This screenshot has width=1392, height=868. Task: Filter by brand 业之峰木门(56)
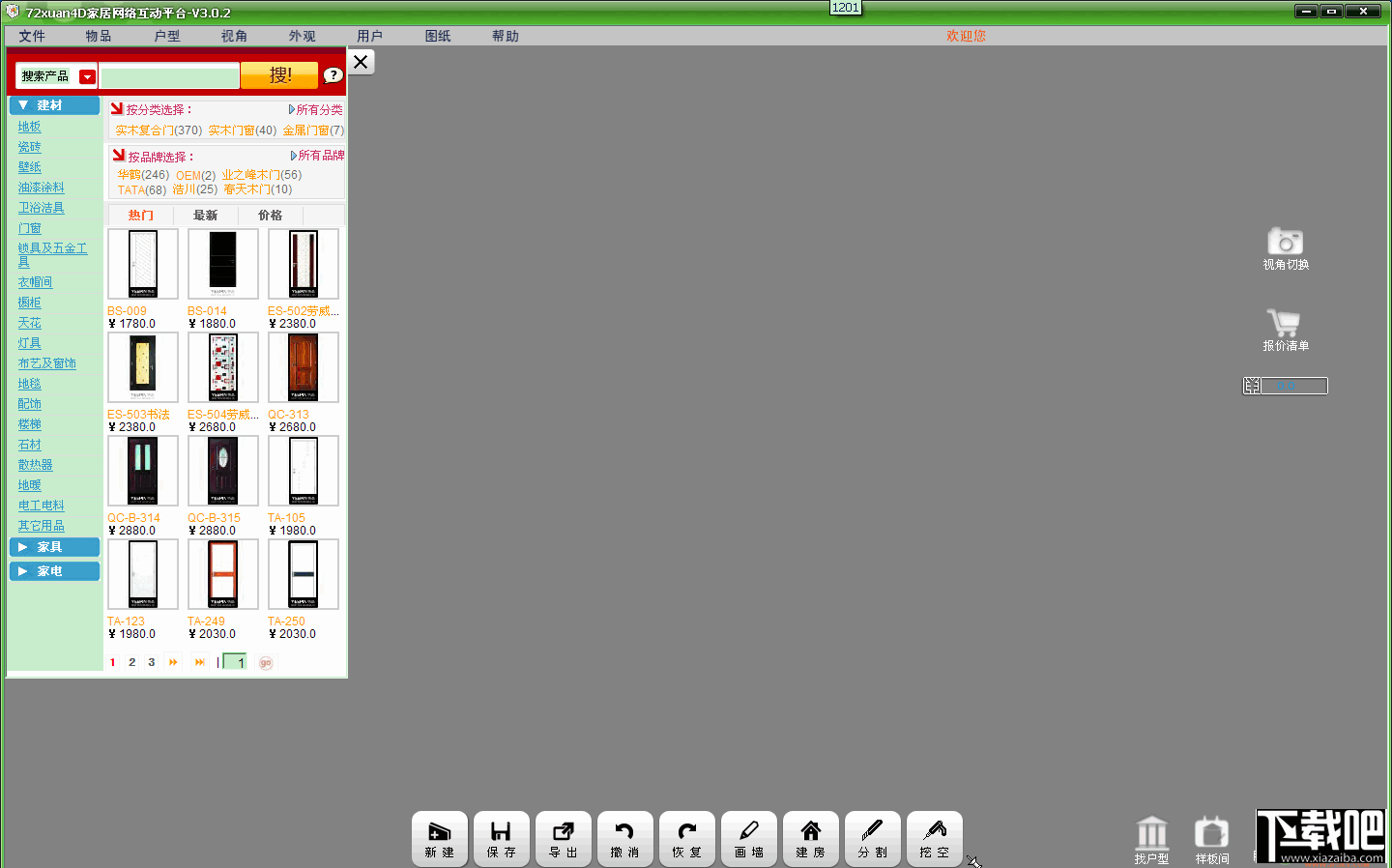pos(262,175)
